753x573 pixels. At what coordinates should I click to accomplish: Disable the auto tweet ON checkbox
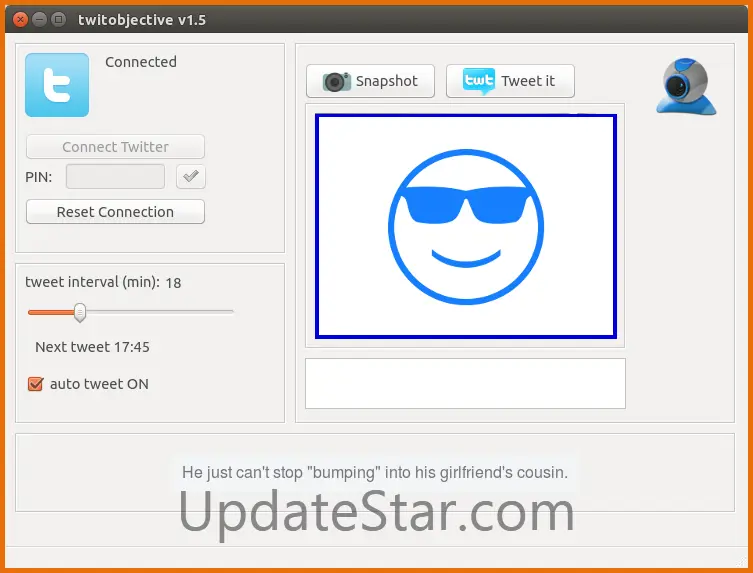tap(36, 384)
